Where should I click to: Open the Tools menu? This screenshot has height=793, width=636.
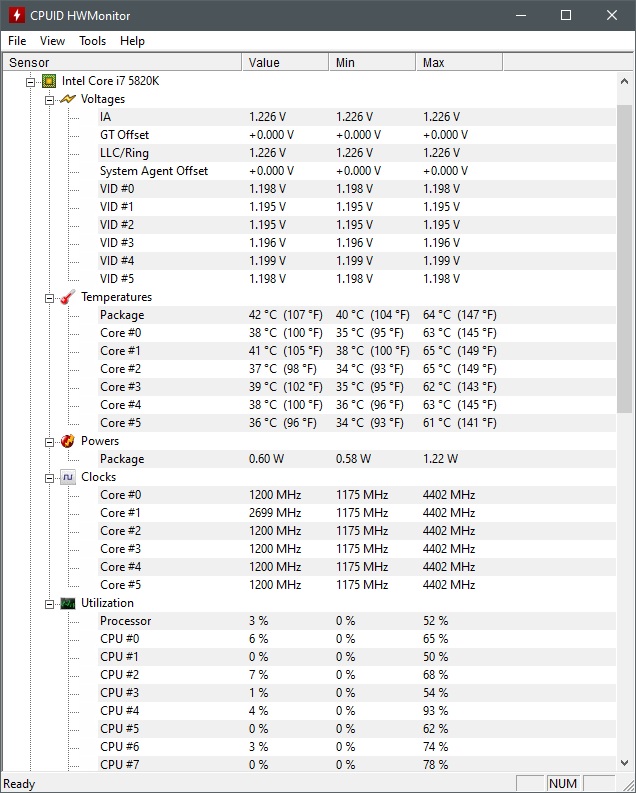[92, 41]
